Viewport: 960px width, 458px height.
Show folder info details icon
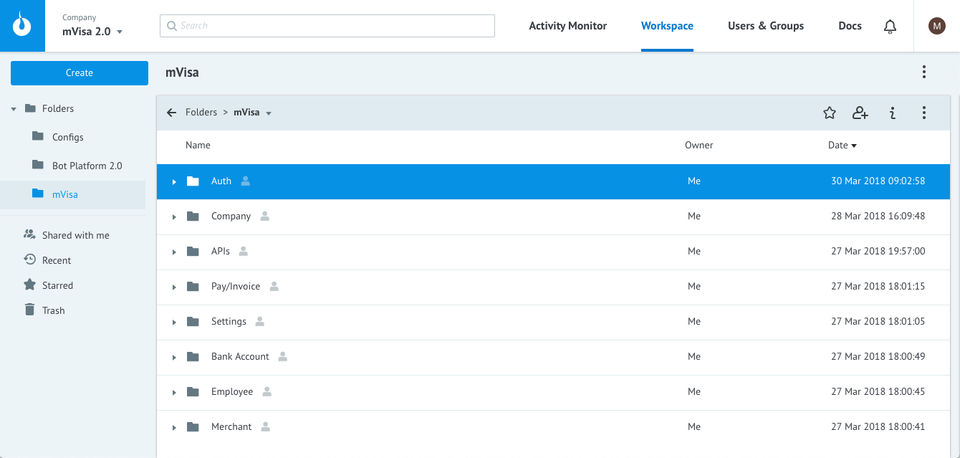[892, 113]
